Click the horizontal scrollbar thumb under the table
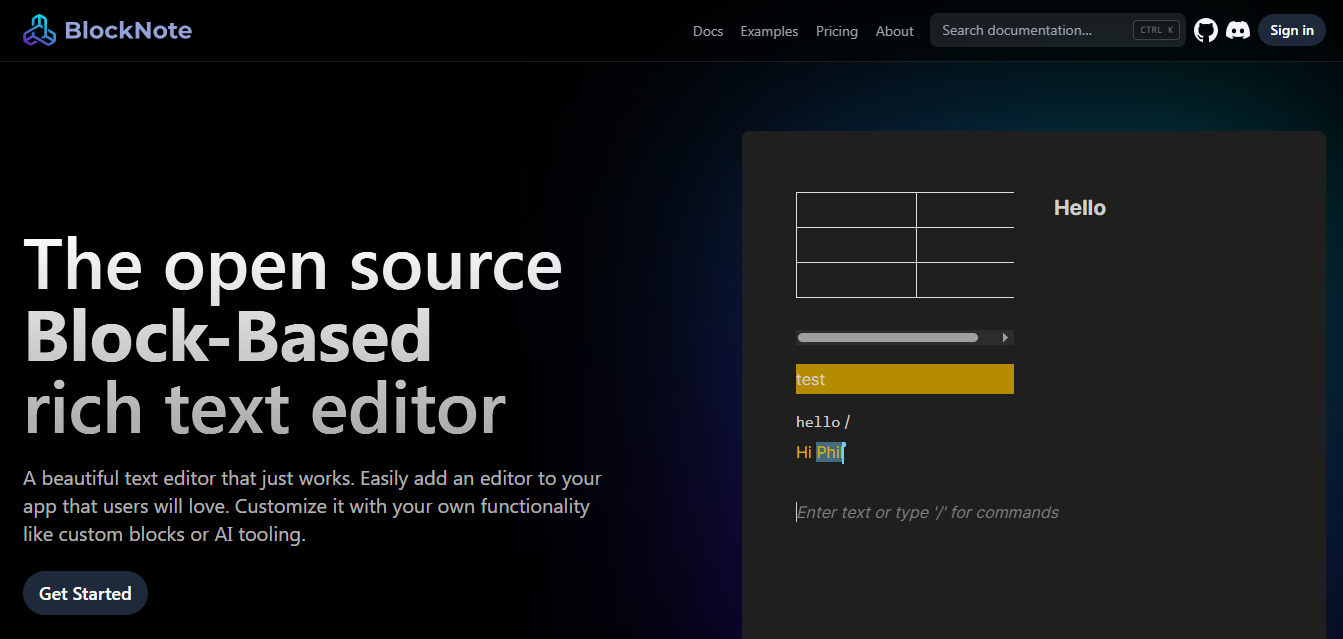The image size is (1343, 639). pos(888,338)
